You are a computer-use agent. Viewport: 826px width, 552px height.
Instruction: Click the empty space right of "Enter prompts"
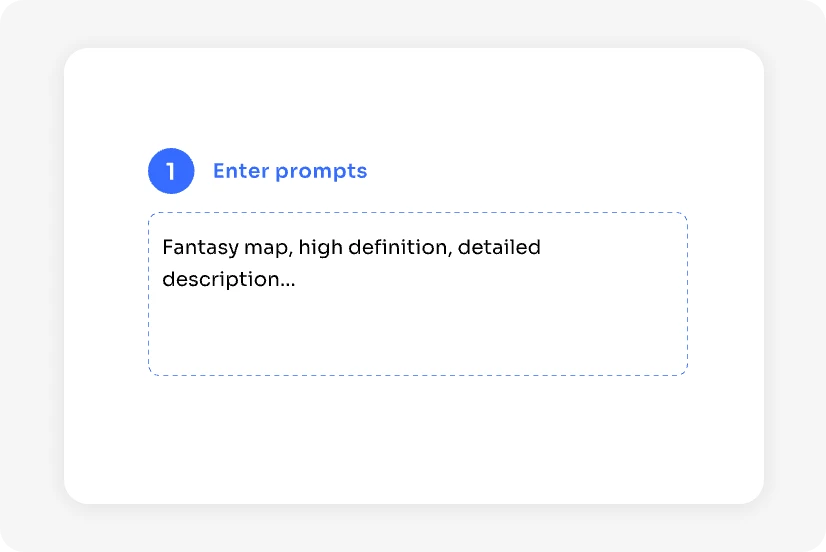click(x=530, y=171)
